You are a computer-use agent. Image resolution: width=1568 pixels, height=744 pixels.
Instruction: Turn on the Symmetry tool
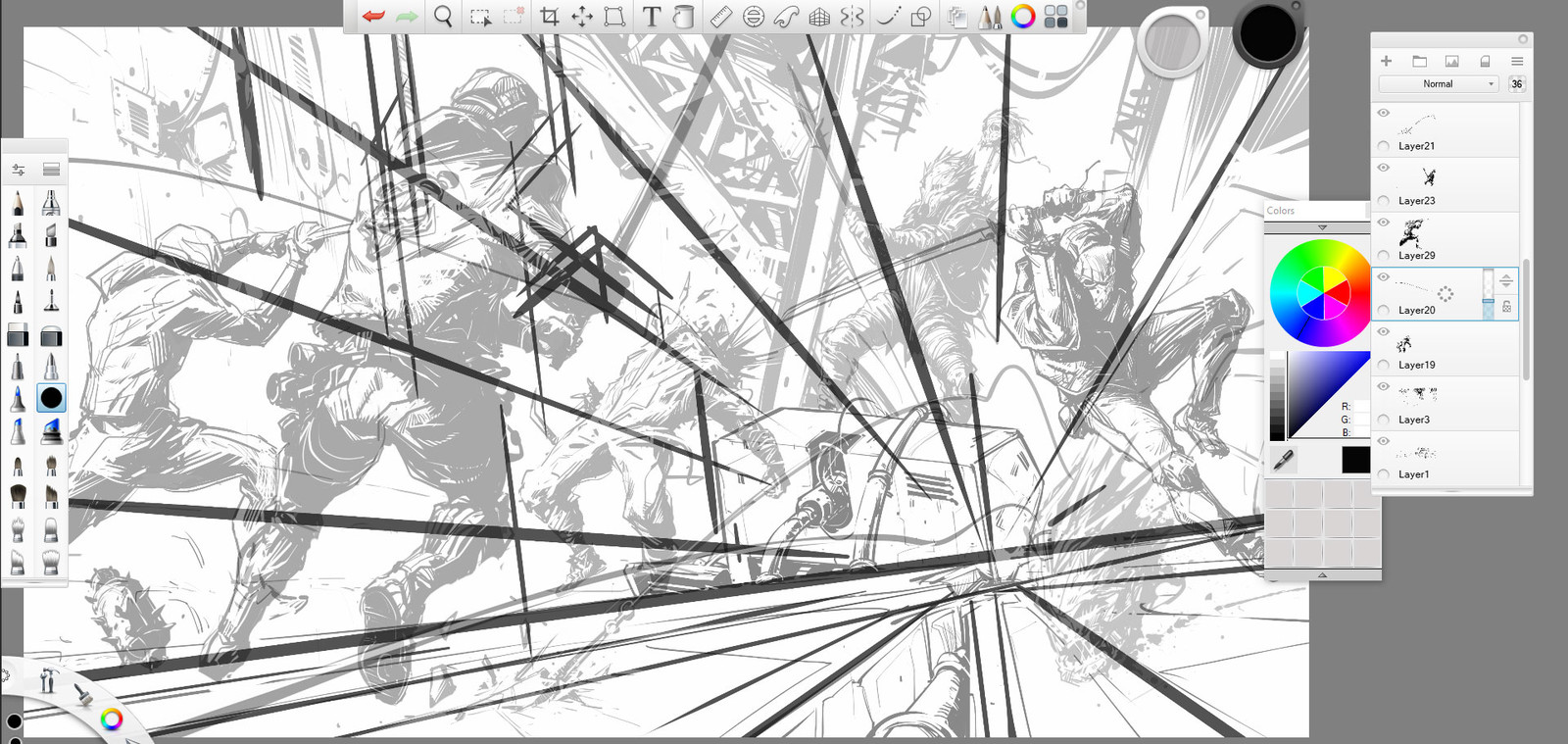(853, 17)
